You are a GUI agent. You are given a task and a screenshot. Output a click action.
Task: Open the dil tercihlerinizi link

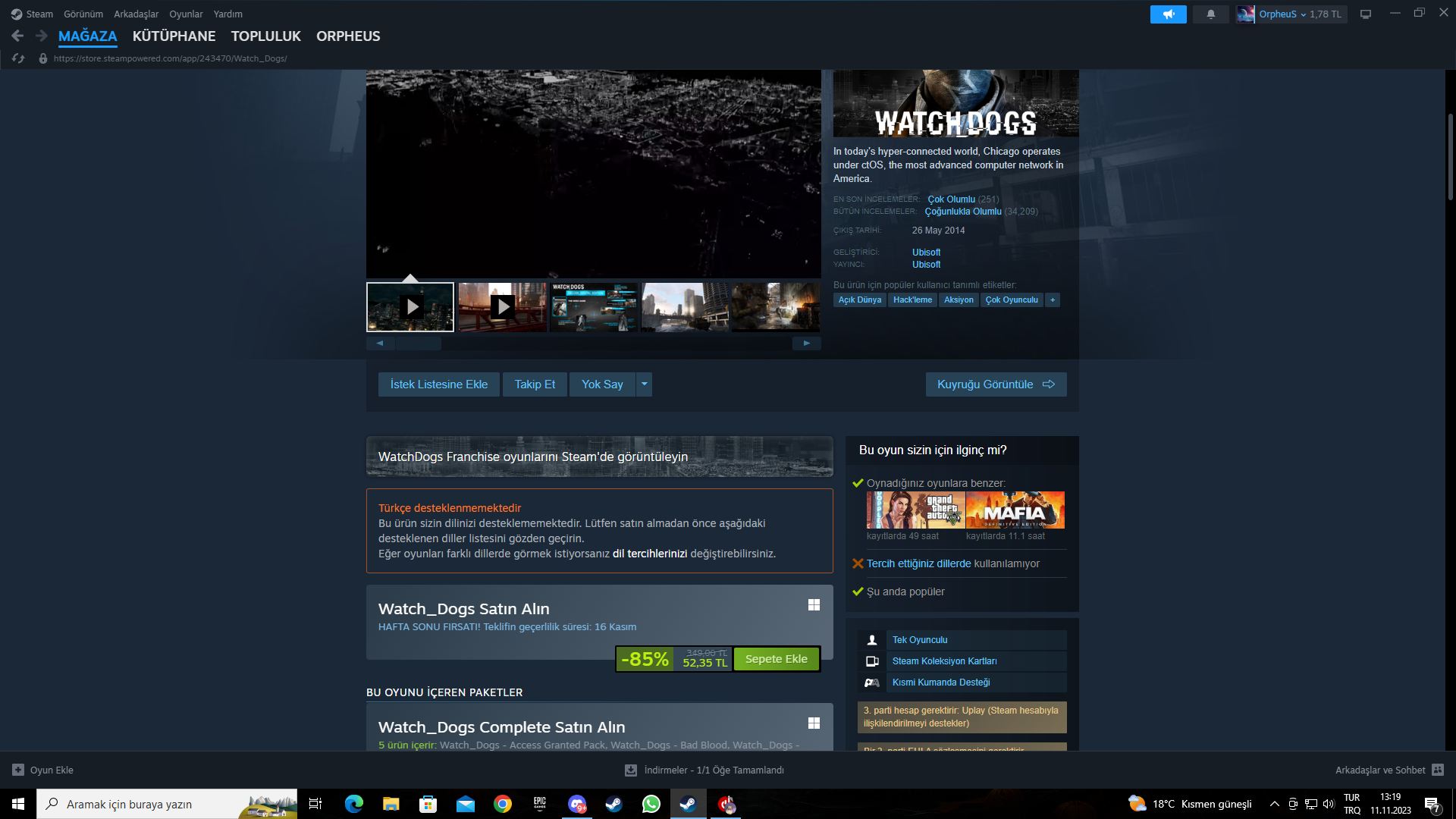(649, 554)
